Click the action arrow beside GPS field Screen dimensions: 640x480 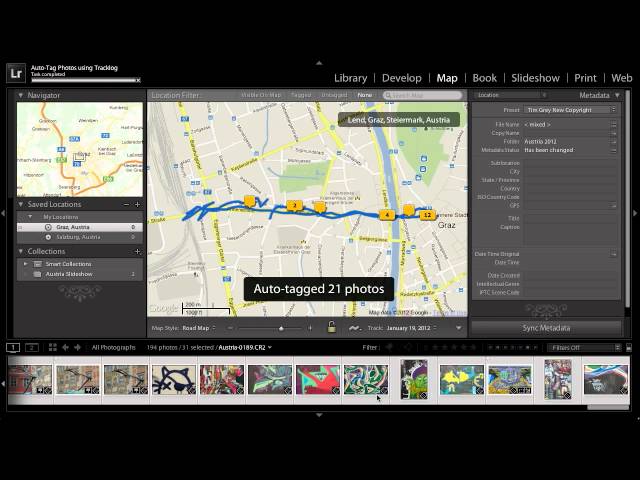point(613,206)
